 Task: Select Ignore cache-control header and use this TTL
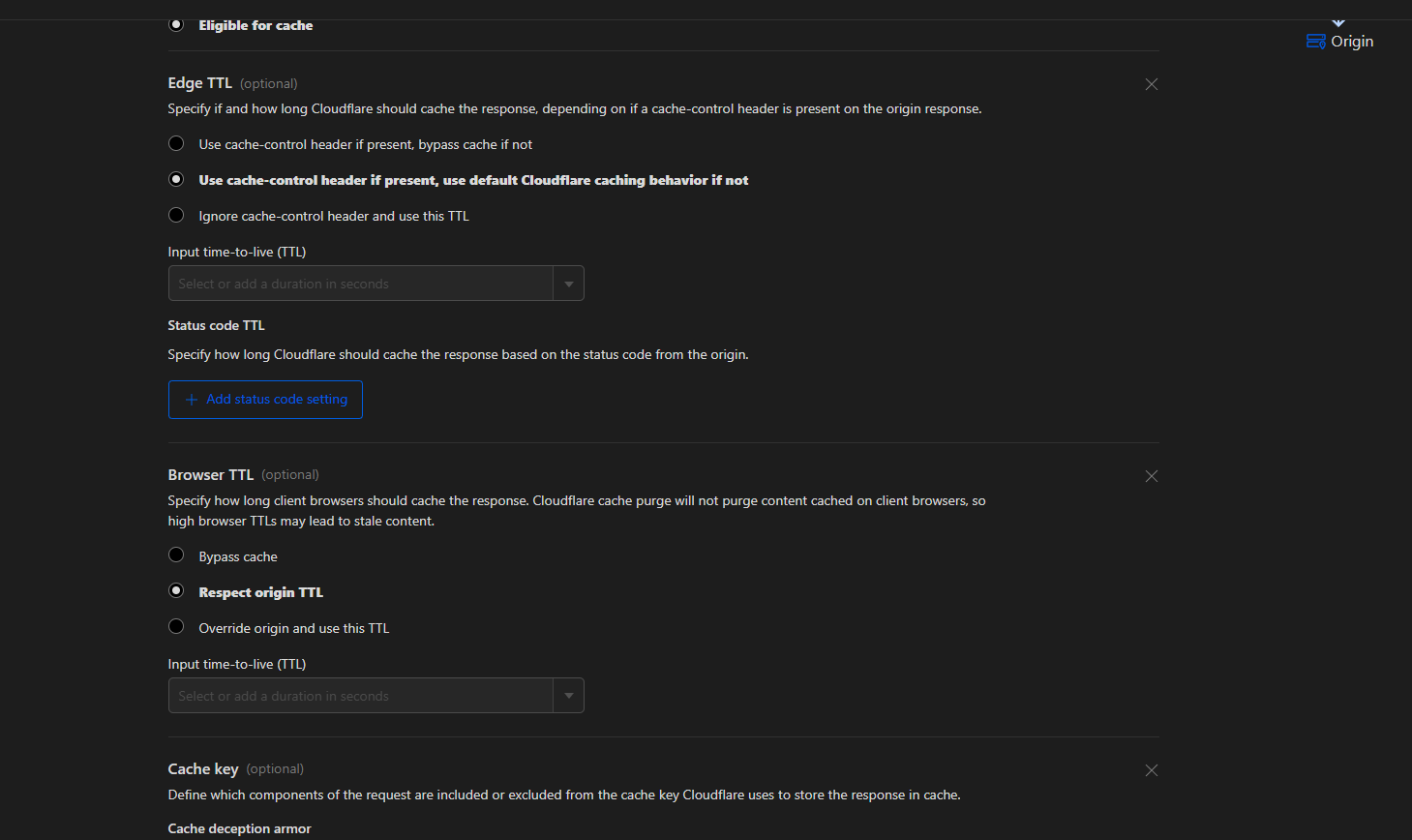coord(176,216)
